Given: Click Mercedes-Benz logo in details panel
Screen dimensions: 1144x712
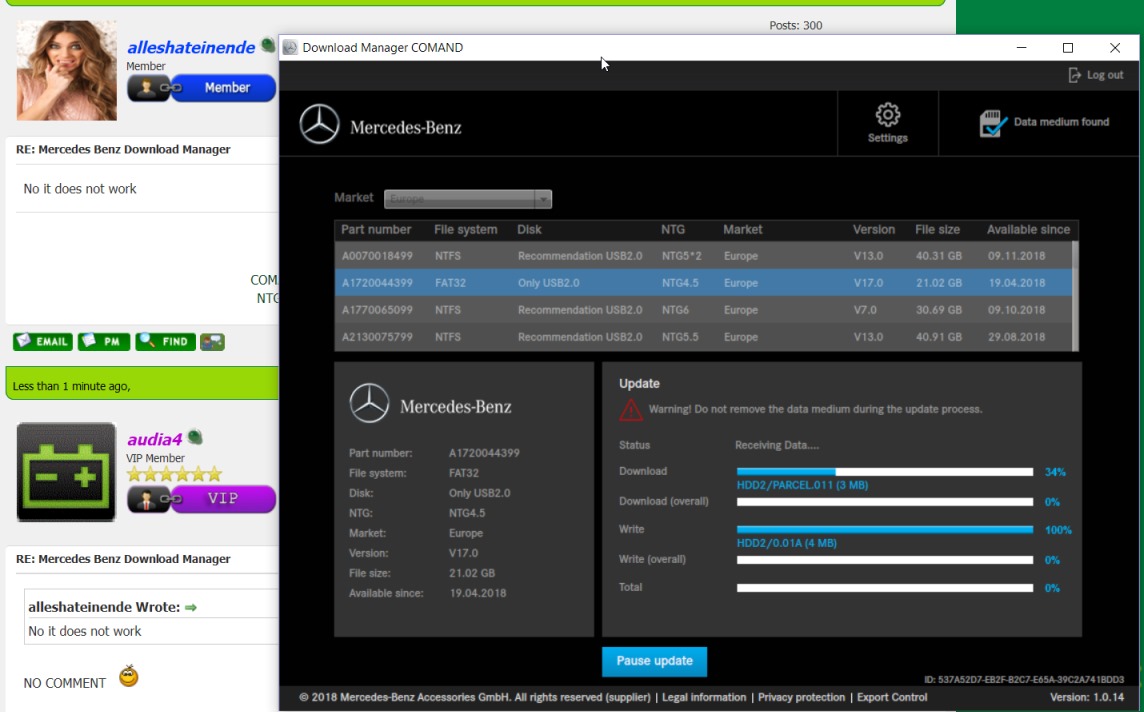Looking at the screenshot, I should [369, 403].
